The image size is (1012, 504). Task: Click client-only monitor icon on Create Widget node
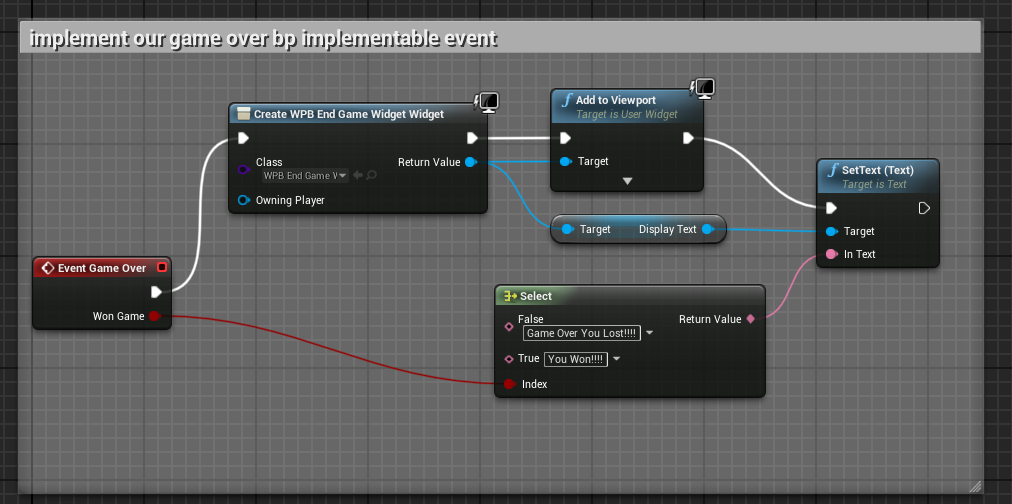pos(488,102)
